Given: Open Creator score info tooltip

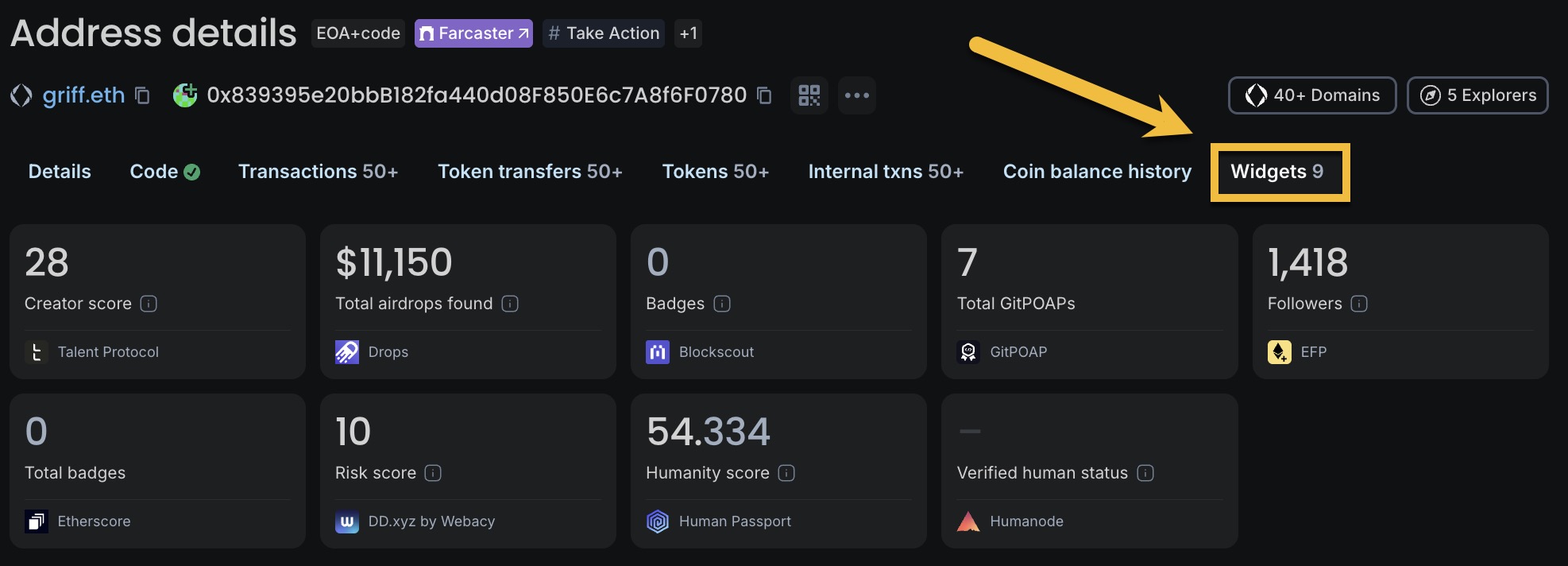Looking at the screenshot, I should (149, 304).
